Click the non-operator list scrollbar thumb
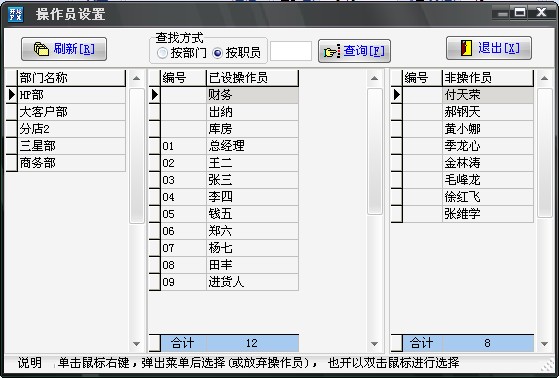Viewport: 559px width, 378px height. (x=544, y=153)
